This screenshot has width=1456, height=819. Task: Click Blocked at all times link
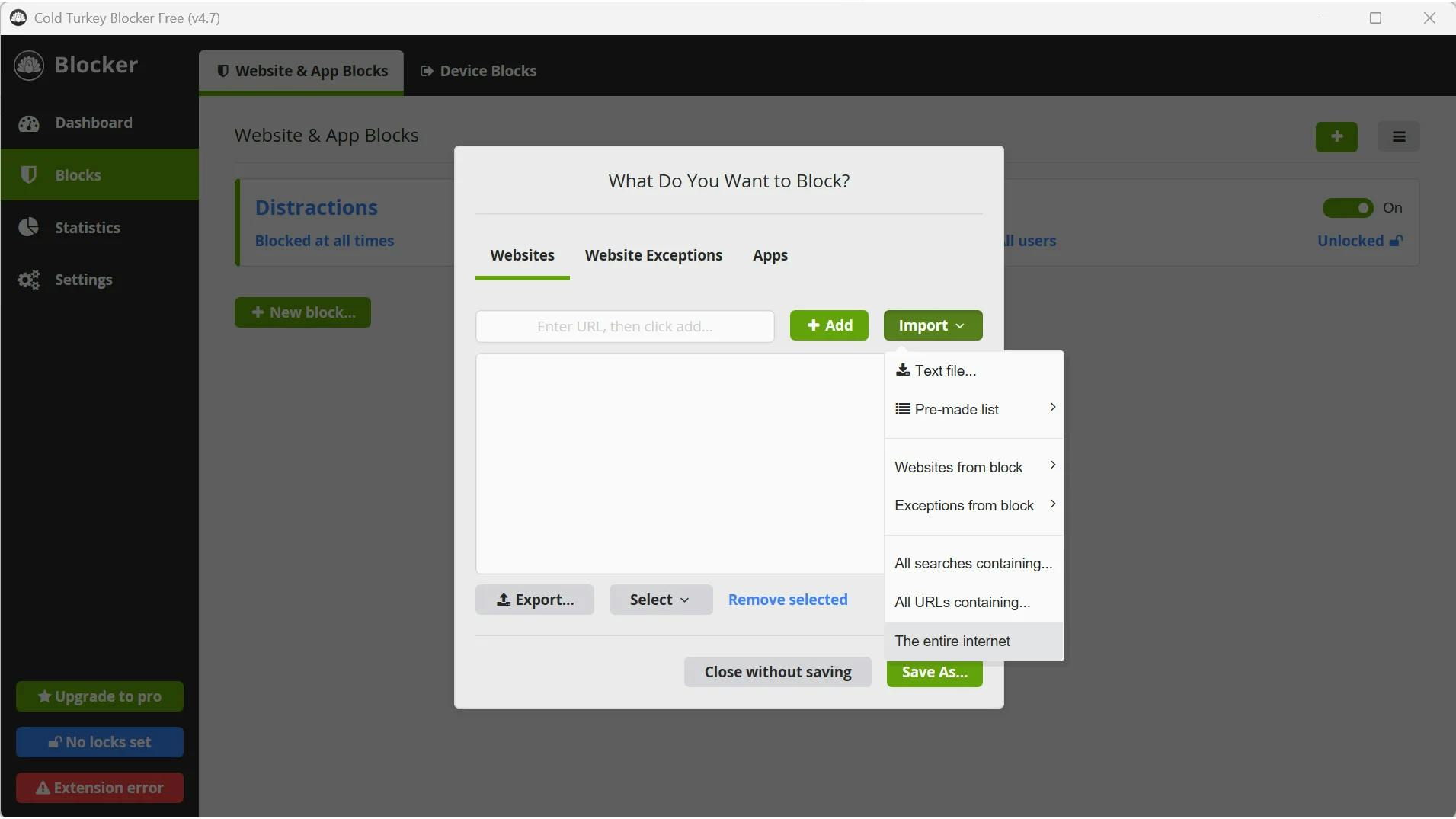click(x=325, y=241)
